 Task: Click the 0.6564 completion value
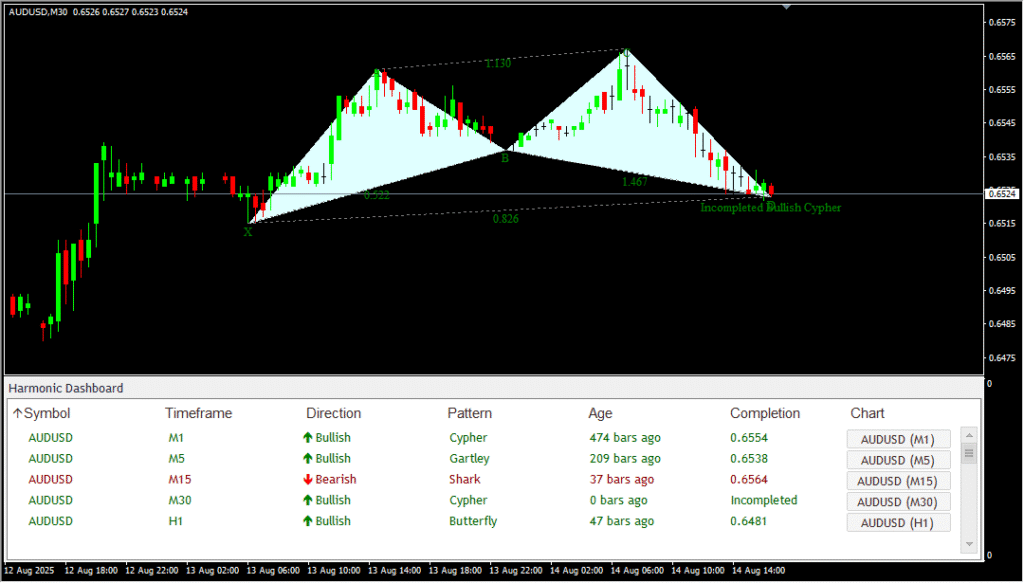click(x=749, y=480)
